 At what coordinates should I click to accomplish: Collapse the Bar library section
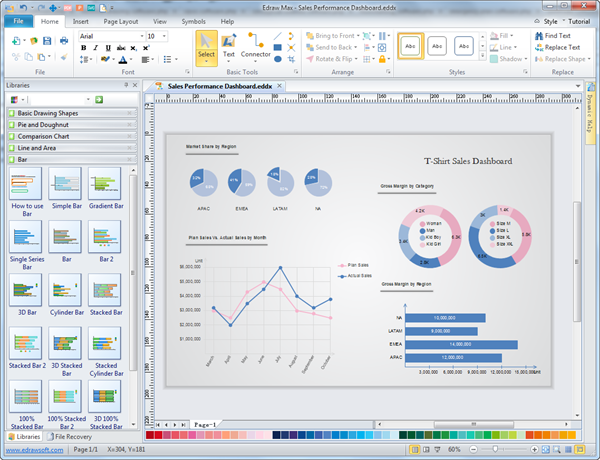pos(132,159)
